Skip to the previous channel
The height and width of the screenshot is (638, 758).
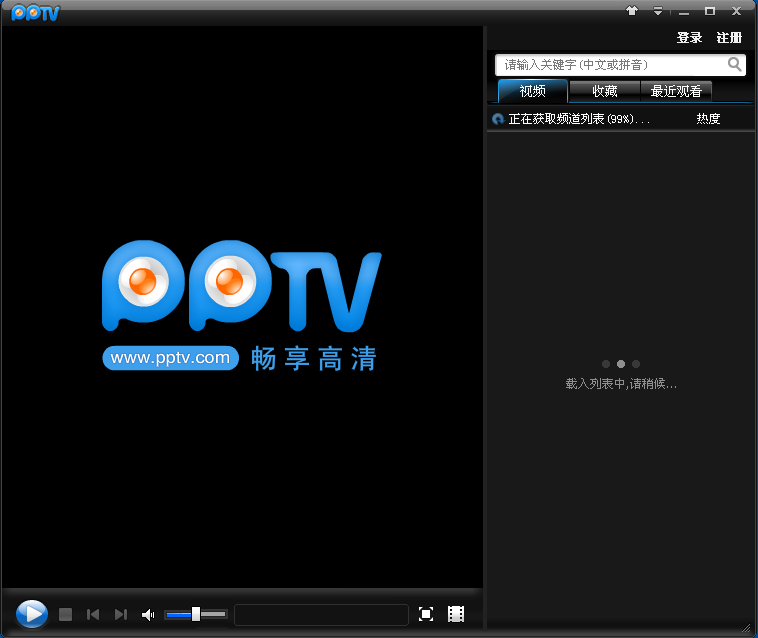[93, 614]
